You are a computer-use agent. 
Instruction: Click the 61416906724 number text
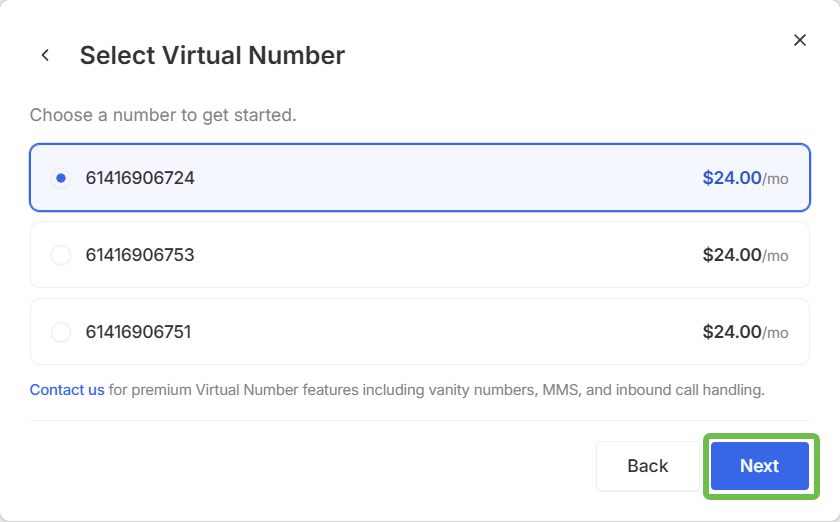[x=140, y=178]
